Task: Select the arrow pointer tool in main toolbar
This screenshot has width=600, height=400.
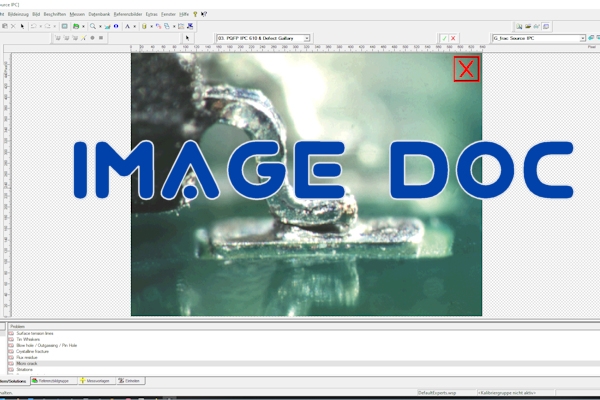Action: pyautogui.click(x=22, y=26)
